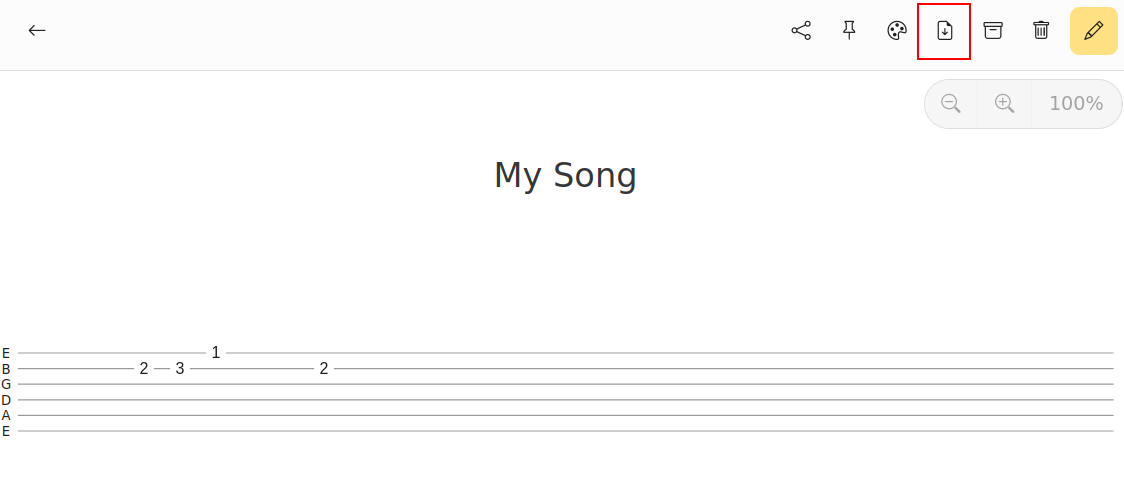Select the "My Song" title

point(565,175)
